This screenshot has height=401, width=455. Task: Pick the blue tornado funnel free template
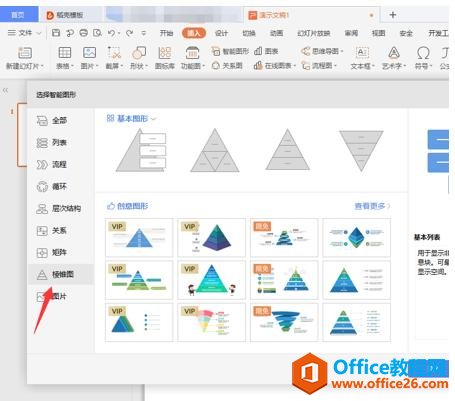pyautogui.click(x=284, y=322)
